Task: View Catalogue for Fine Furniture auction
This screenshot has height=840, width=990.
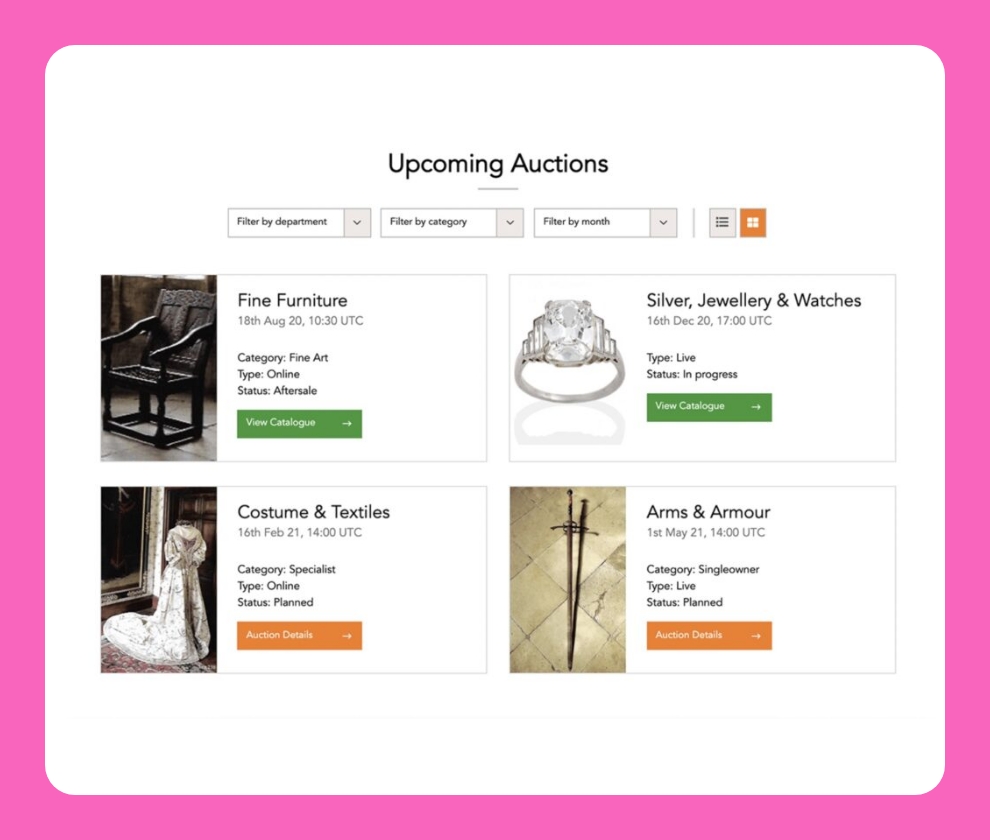Action: tap(299, 423)
